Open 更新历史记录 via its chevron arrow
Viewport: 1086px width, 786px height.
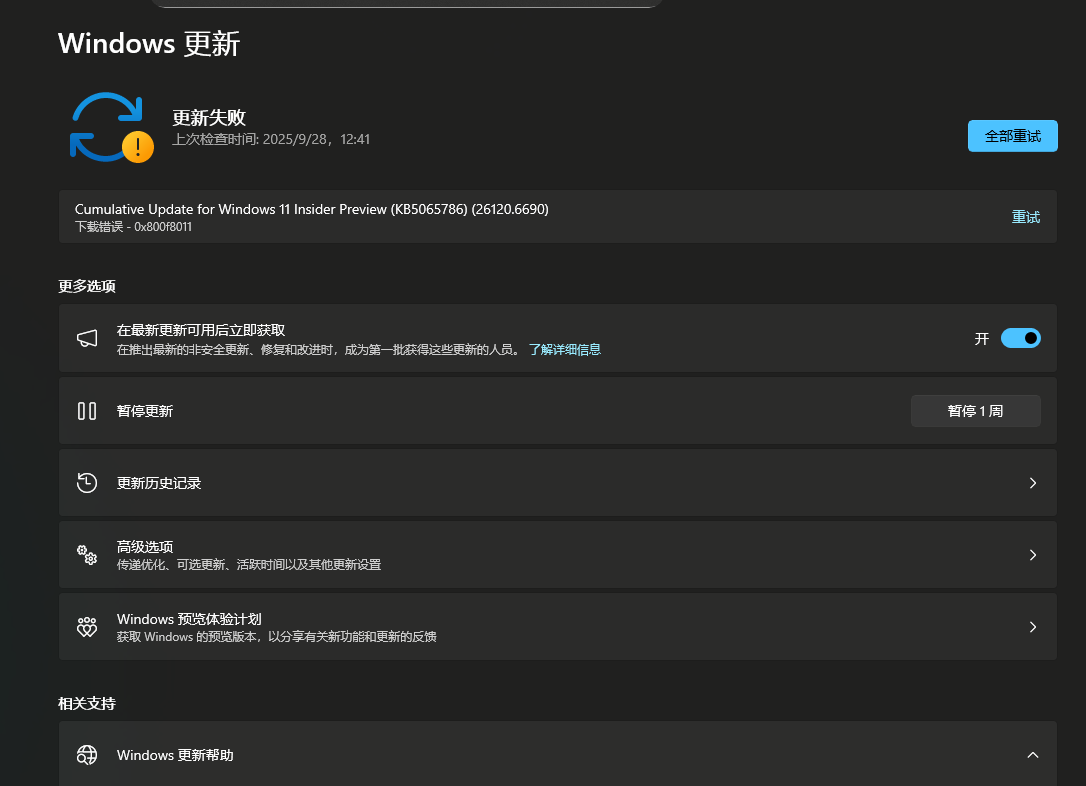coord(1033,483)
